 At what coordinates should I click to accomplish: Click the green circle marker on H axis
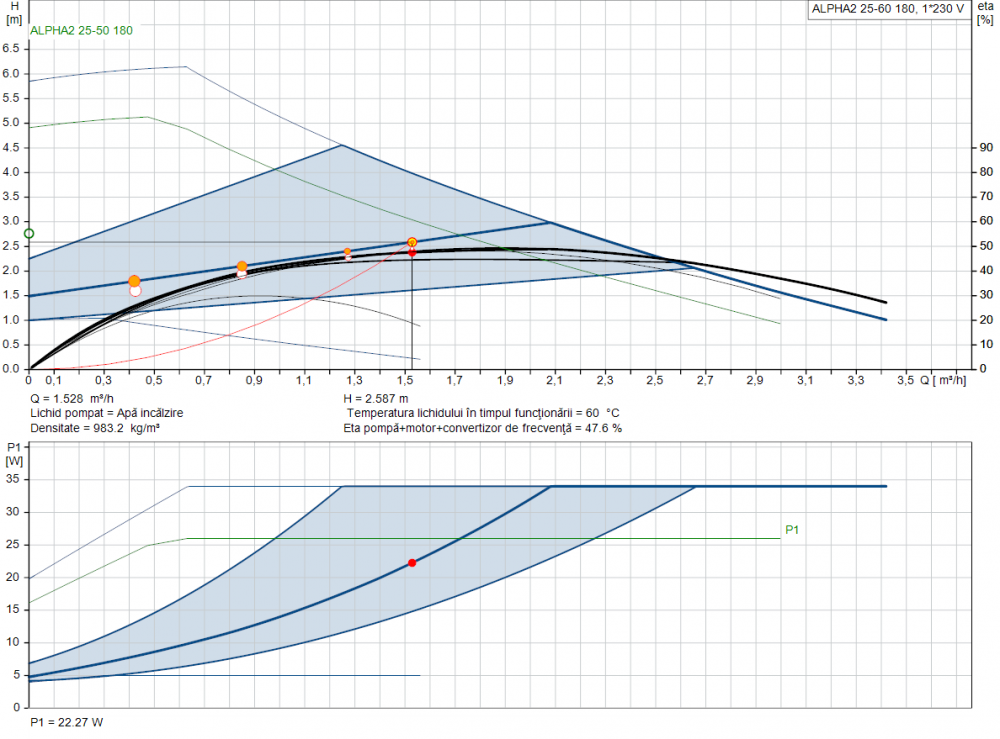[29, 234]
